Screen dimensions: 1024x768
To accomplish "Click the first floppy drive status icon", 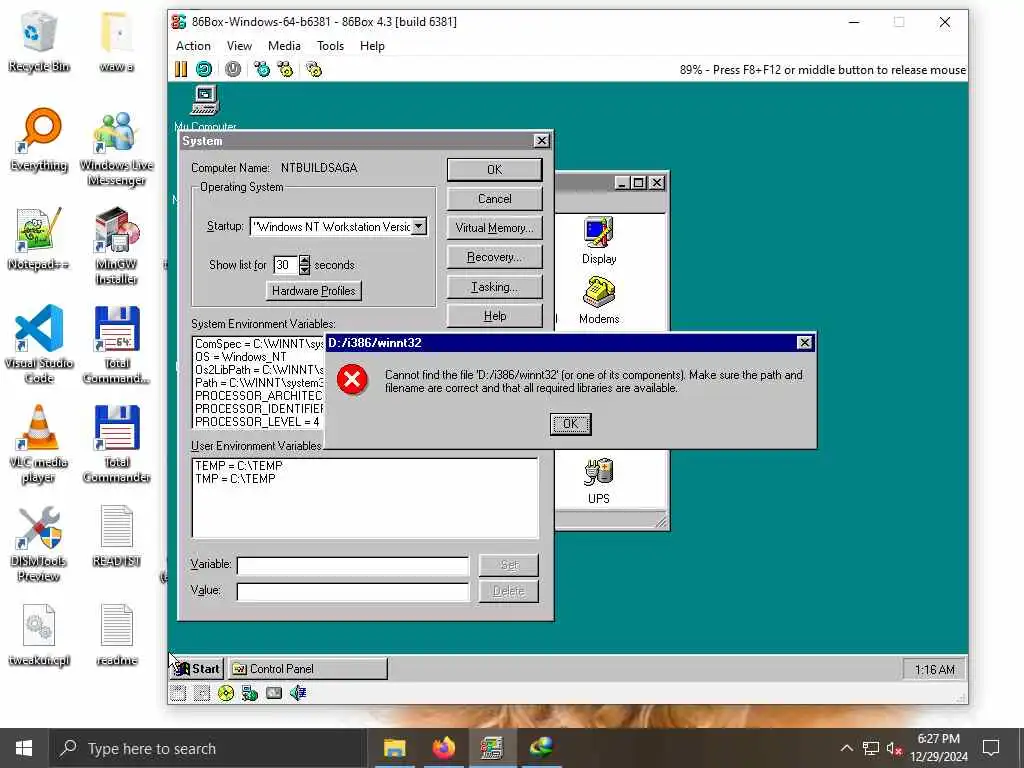I will [x=178, y=693].
